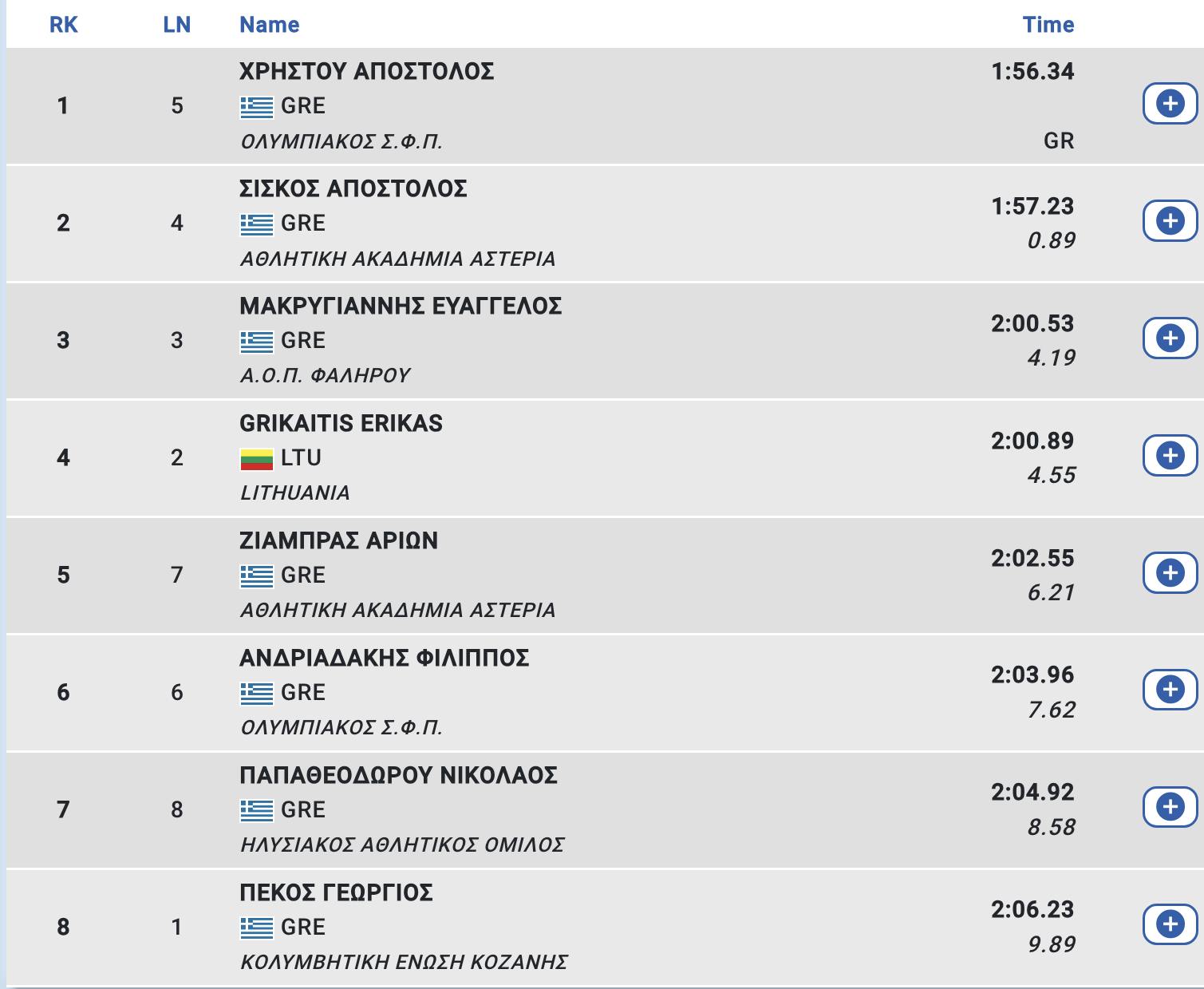Open swimmer ΣΙΣΚΟΣ ΑΠΟΣΤΟΛΟΣ name
Screen dimensions: 1204x989
point(353,188)
